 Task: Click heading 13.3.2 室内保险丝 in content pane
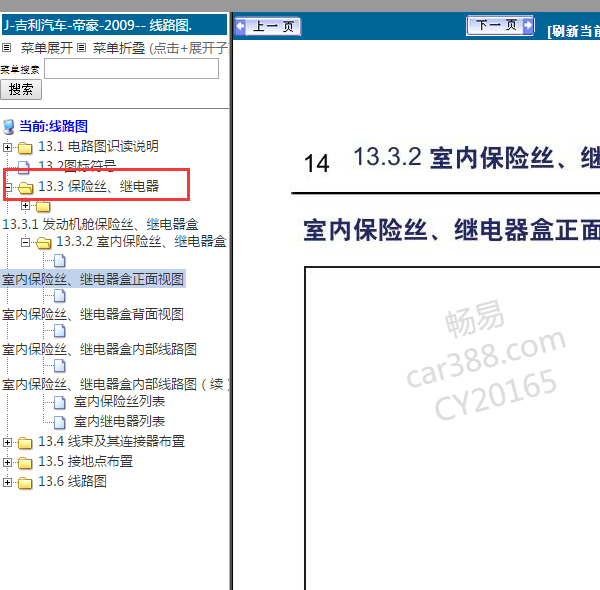tap(476, 158)
